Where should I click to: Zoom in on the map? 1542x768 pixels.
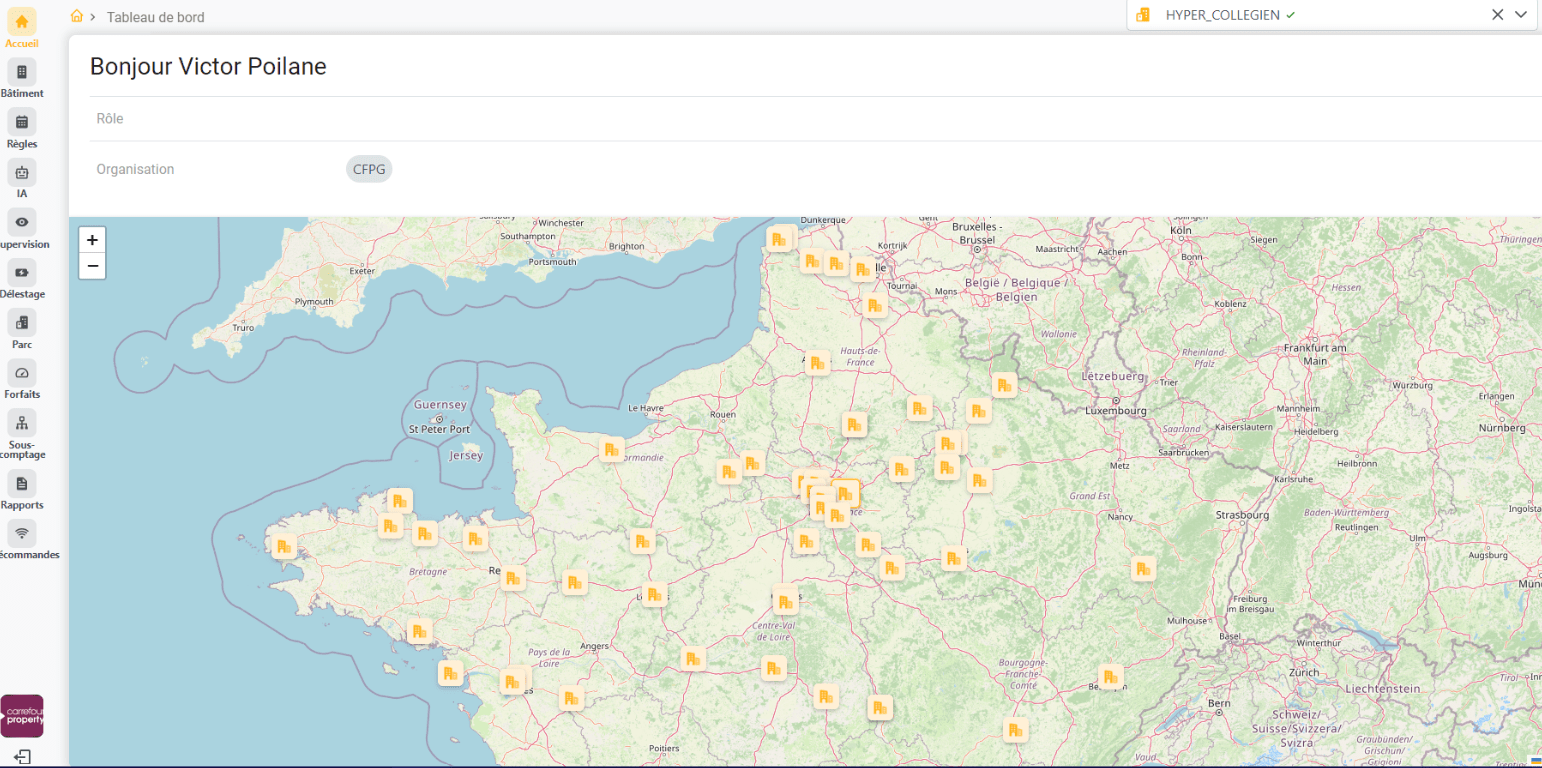[x=92, y=240]
